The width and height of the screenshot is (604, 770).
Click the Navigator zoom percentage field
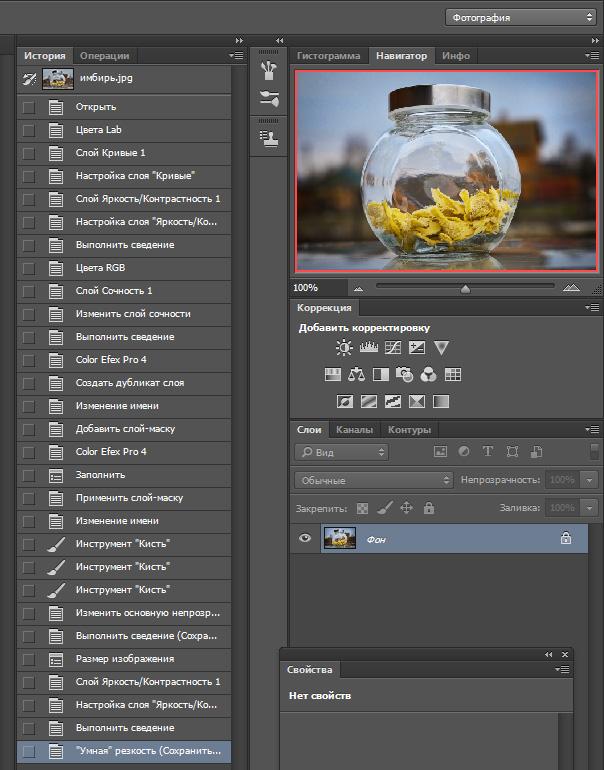pyautogui.click(x=317, y=288)
